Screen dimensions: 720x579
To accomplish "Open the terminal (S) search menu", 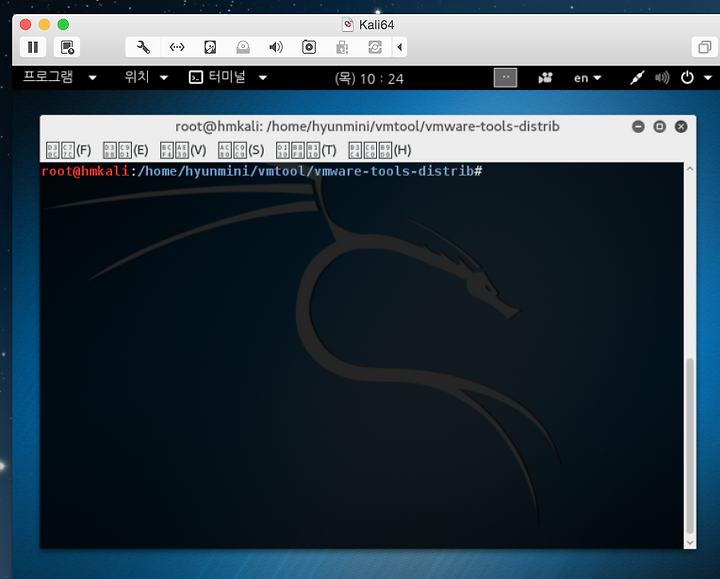I will 241,150.
